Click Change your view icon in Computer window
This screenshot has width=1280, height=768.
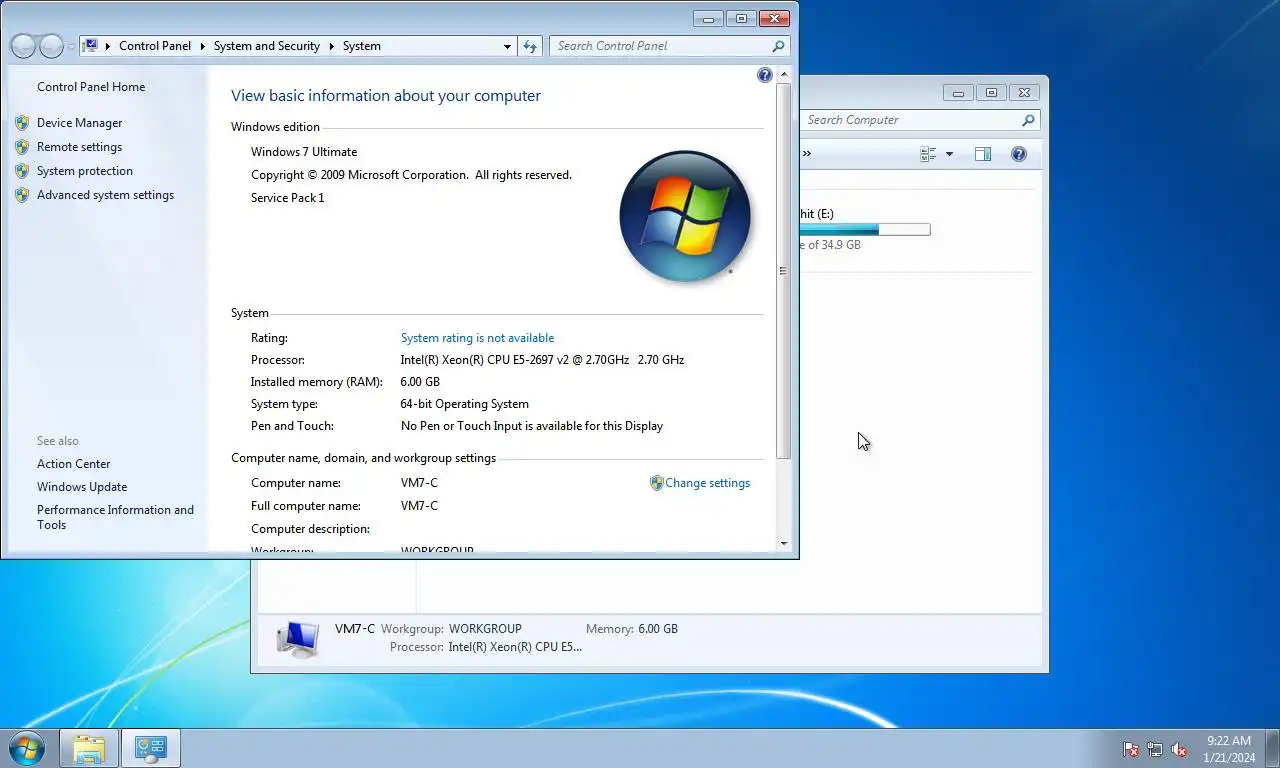[x=928, y=154]
